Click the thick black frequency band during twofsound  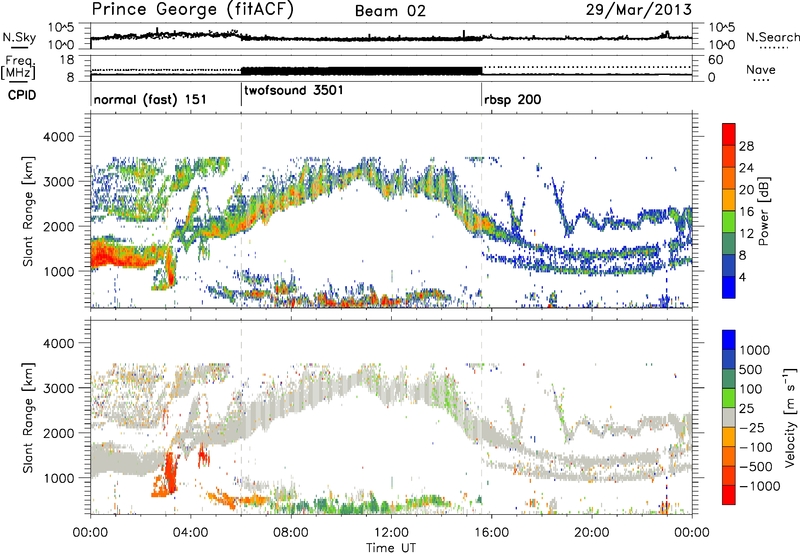[361, 71]
